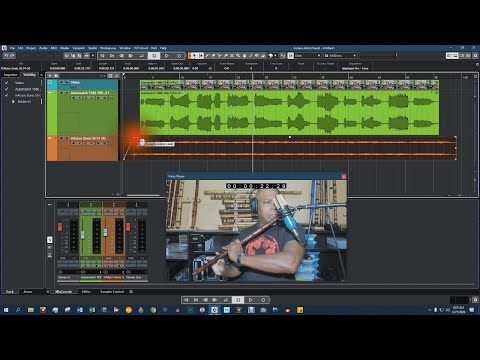
Task: Open the info line setup gear
Action: 477,64
